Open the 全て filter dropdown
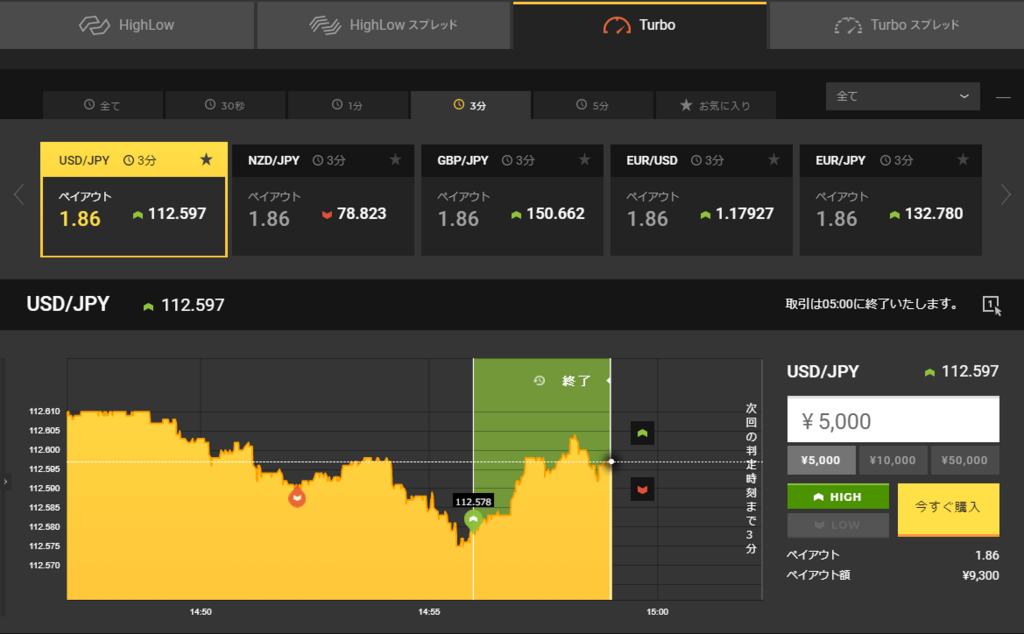This screenshot has height=634, width=1024. point(902,96)
